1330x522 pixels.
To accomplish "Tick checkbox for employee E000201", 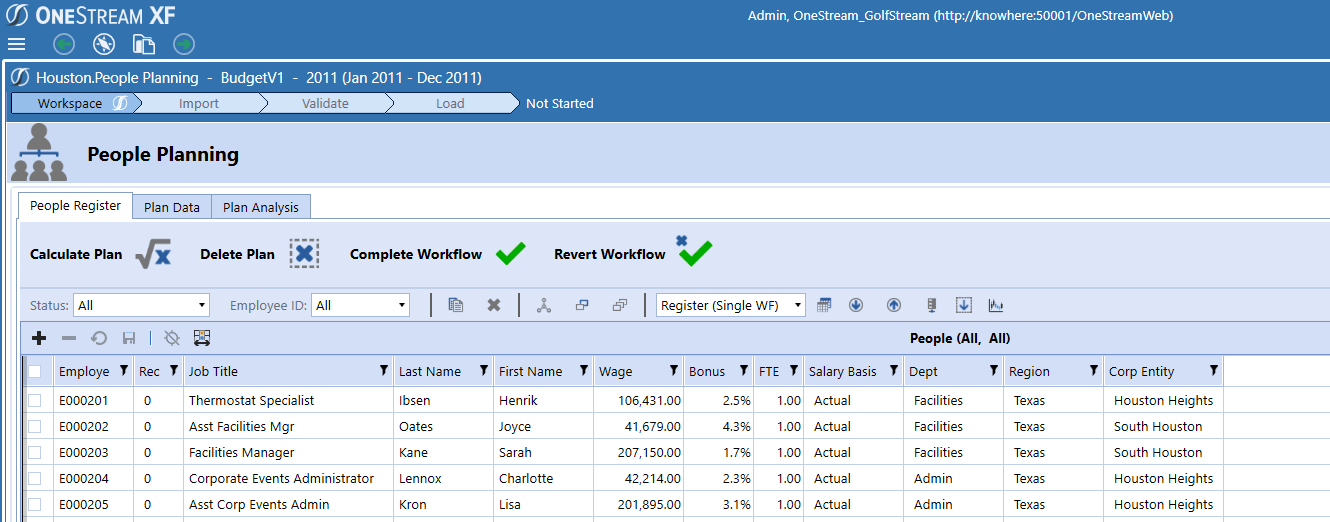I will [x=35, y=400].
